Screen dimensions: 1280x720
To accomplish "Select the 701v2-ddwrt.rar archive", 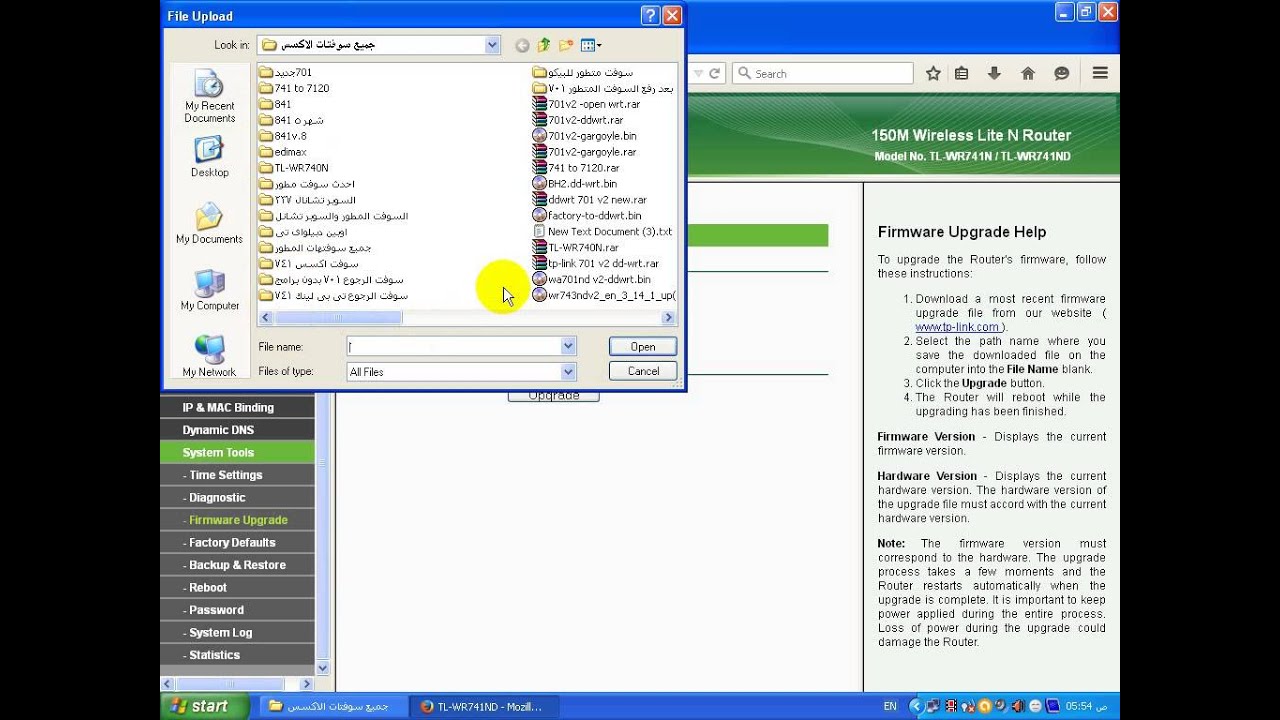I will click(579, 120).
